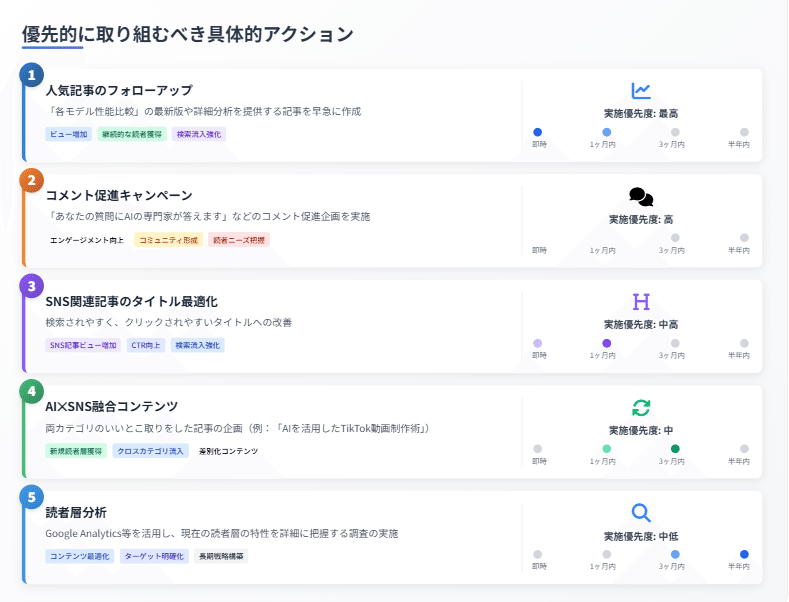Select the 1ヶ月内 purple dot in SNS関連記事 timeline

[607, 343]
